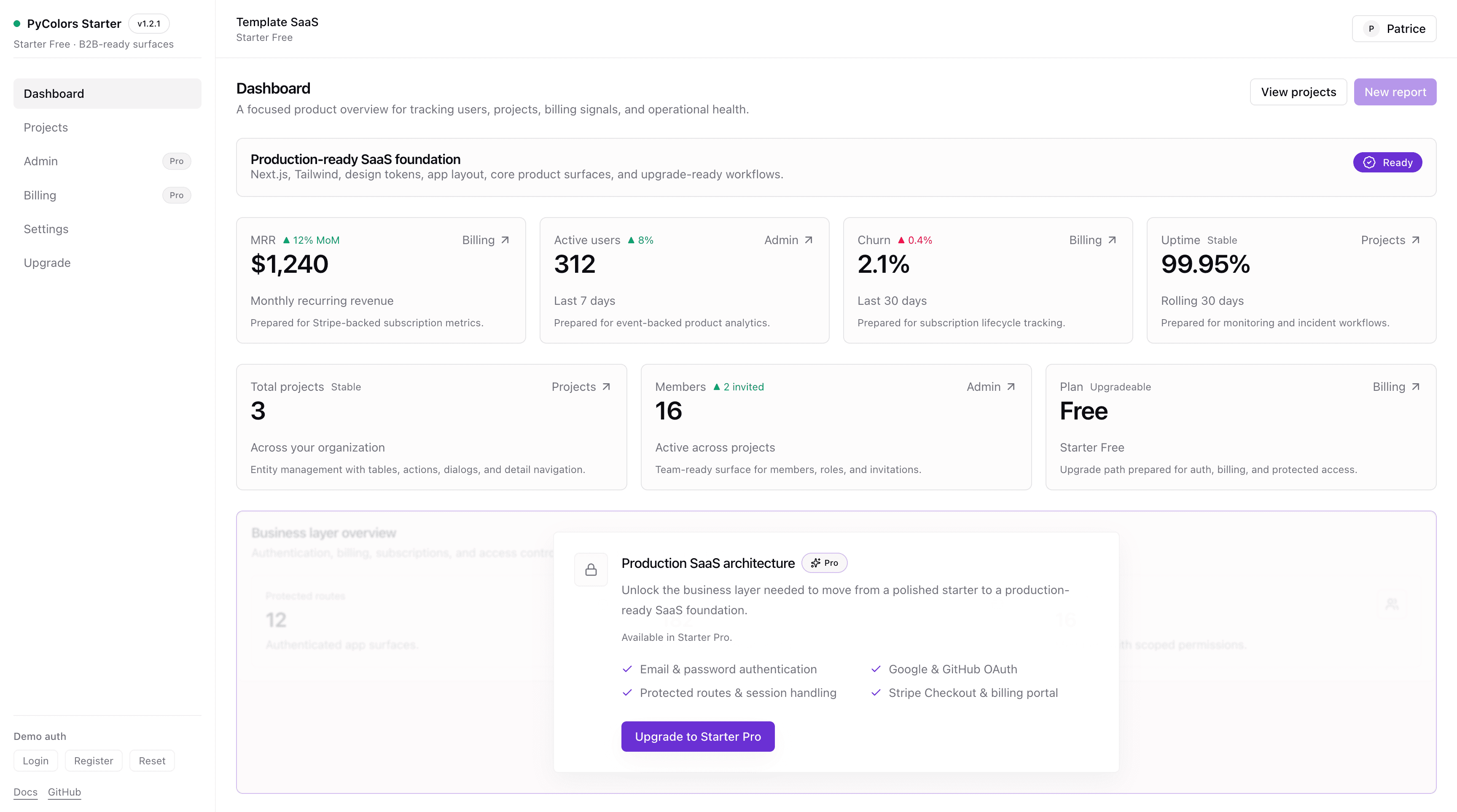Image resolution: width=1457 pixels, height=812 pixels.
Task: Open Admin arrow icon on Active users card
Action: click(x=809, y=240)
